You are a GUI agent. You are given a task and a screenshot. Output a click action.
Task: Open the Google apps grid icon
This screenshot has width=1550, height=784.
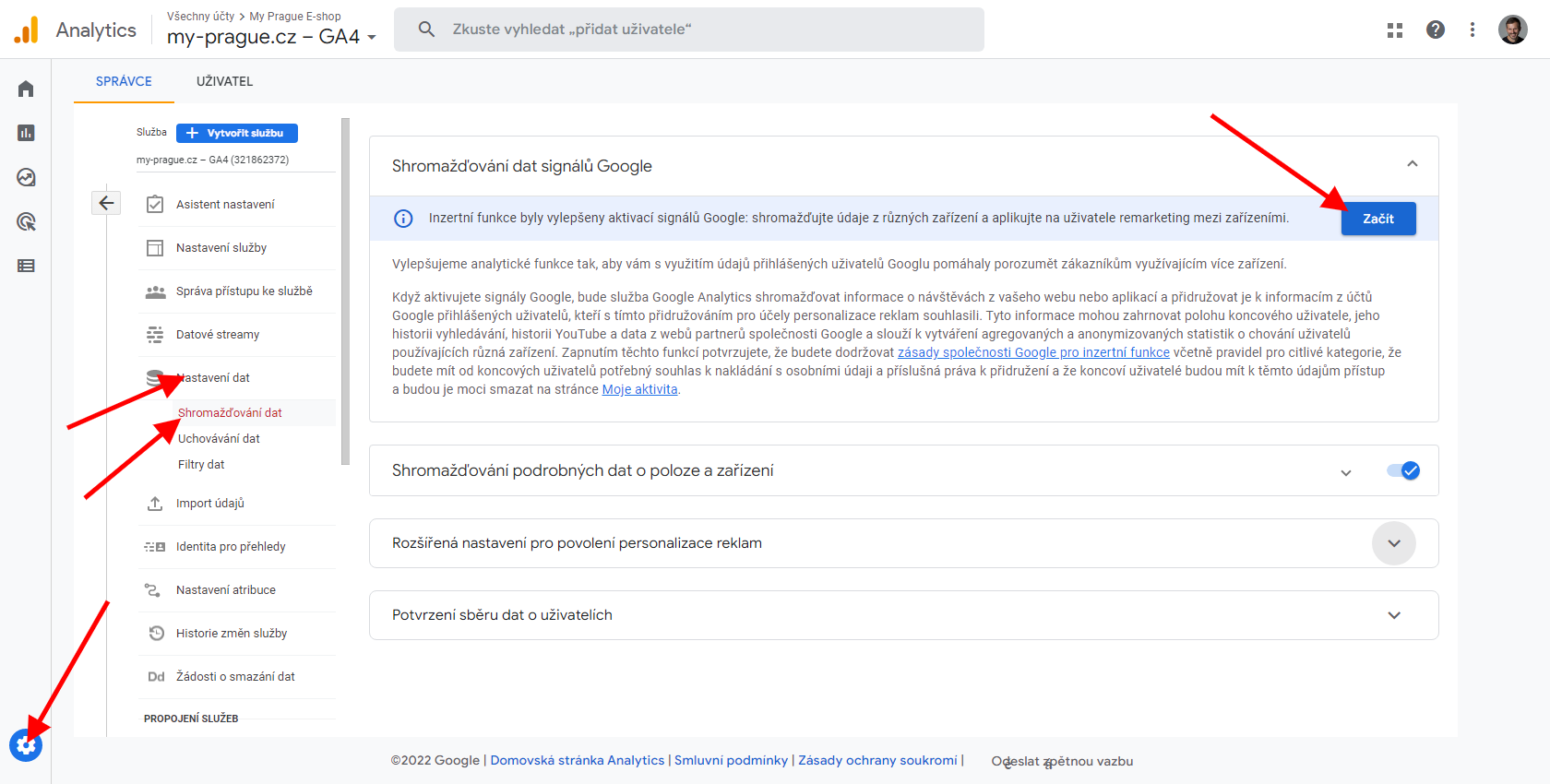coord(1394,30)
